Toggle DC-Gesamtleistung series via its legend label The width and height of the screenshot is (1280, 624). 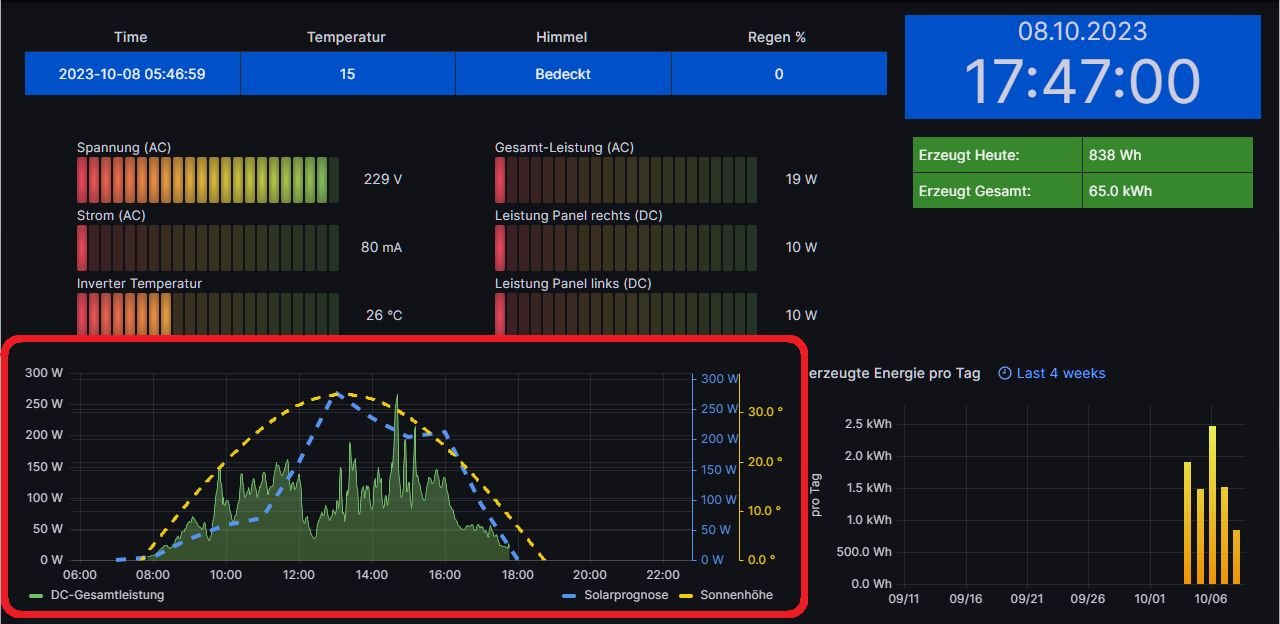coord(107,595)
